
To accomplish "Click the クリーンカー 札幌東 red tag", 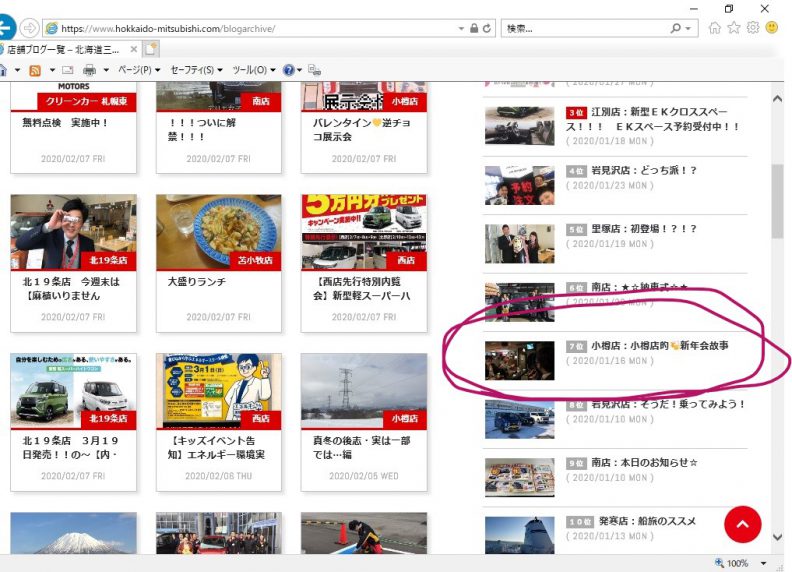I will click(x=86, y=101).
